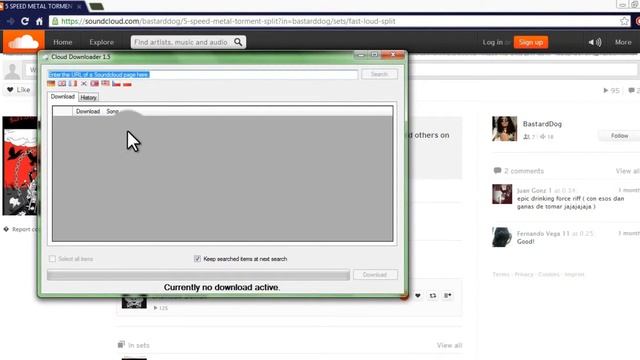Open Juan Gonz 1 commenter profile
640x360 pixels.
pos(534,190)
